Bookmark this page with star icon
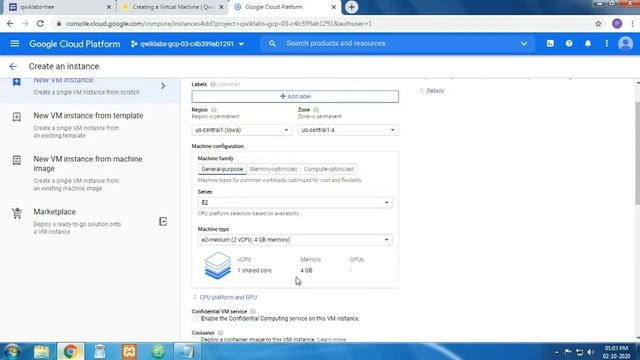Screen dimensions: 640x360 coord(598,24)
